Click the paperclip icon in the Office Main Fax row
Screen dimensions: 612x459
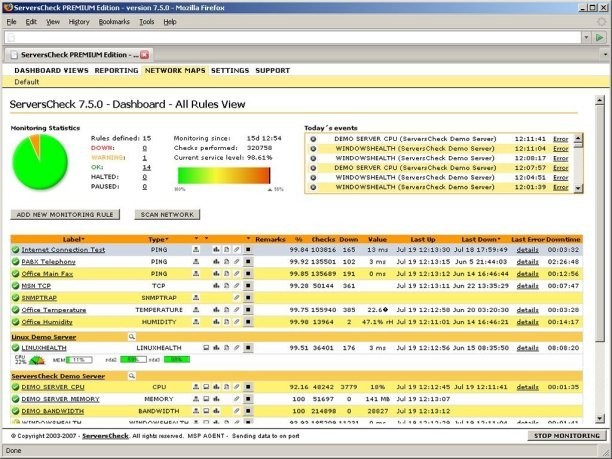click(x=237, y=274)
